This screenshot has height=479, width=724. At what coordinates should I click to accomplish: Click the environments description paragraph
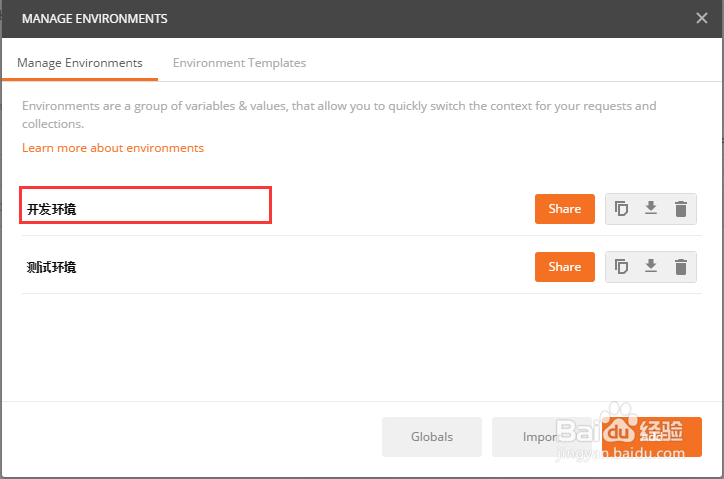coord(338,115)
